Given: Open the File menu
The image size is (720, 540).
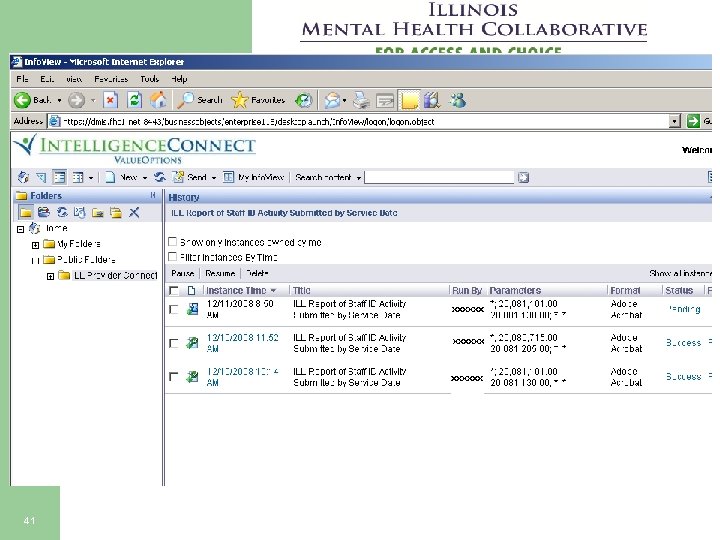Looking at the screenshot, I should click(22, 79).
